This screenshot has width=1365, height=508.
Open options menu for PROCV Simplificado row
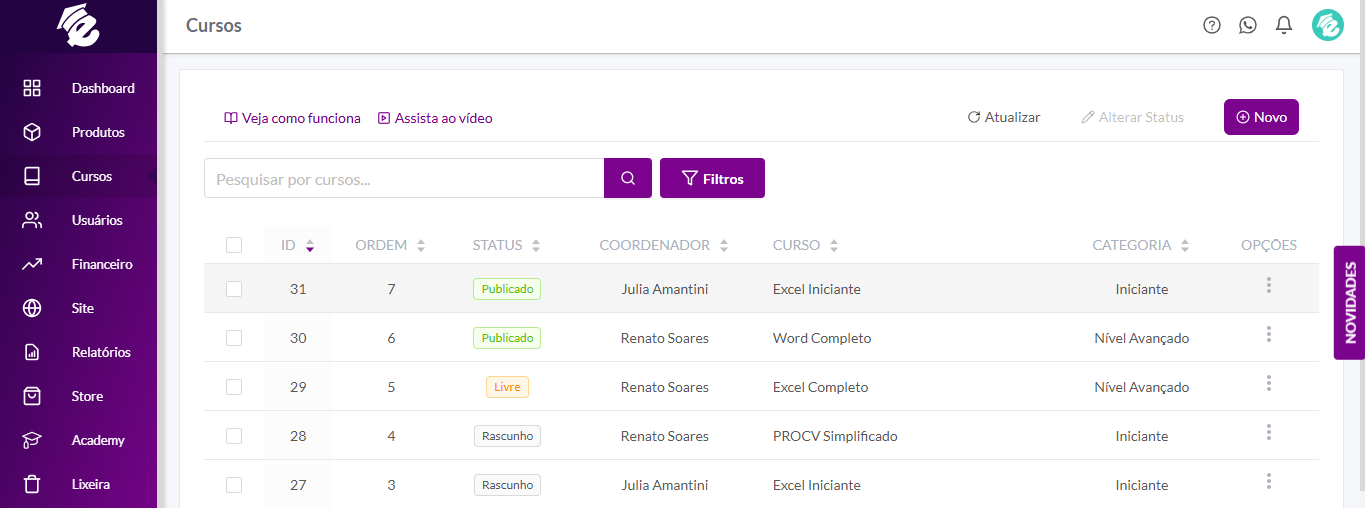(1269, 432)
